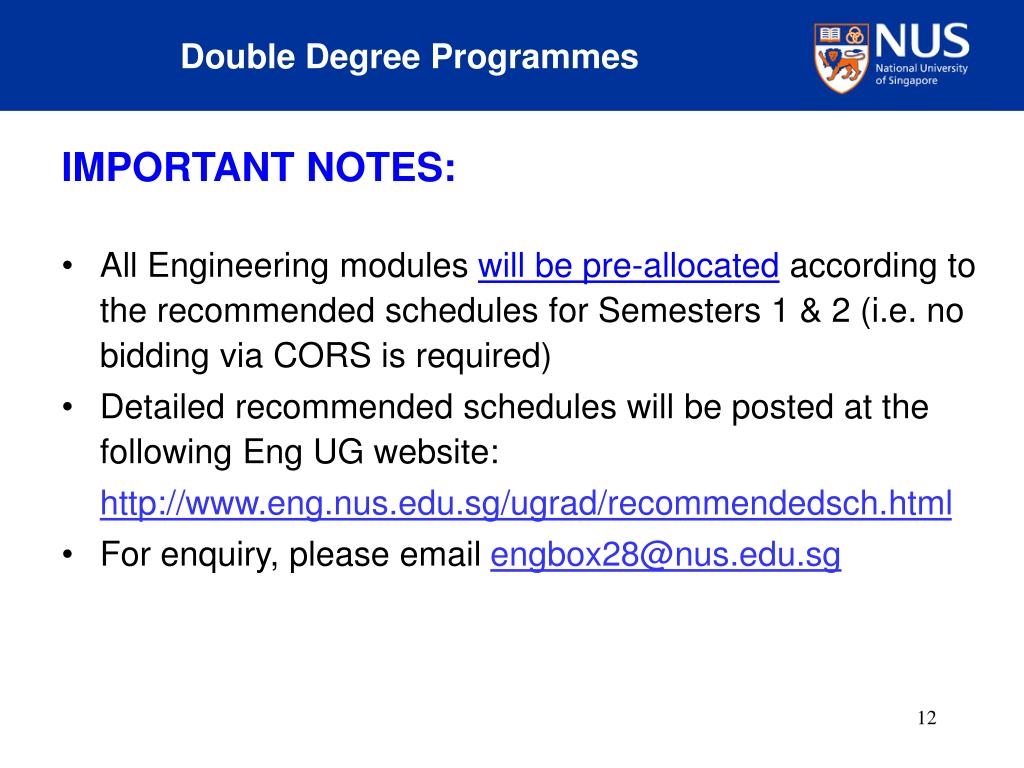
Task: Click the slide page number 12
Action: pos(927,718)
